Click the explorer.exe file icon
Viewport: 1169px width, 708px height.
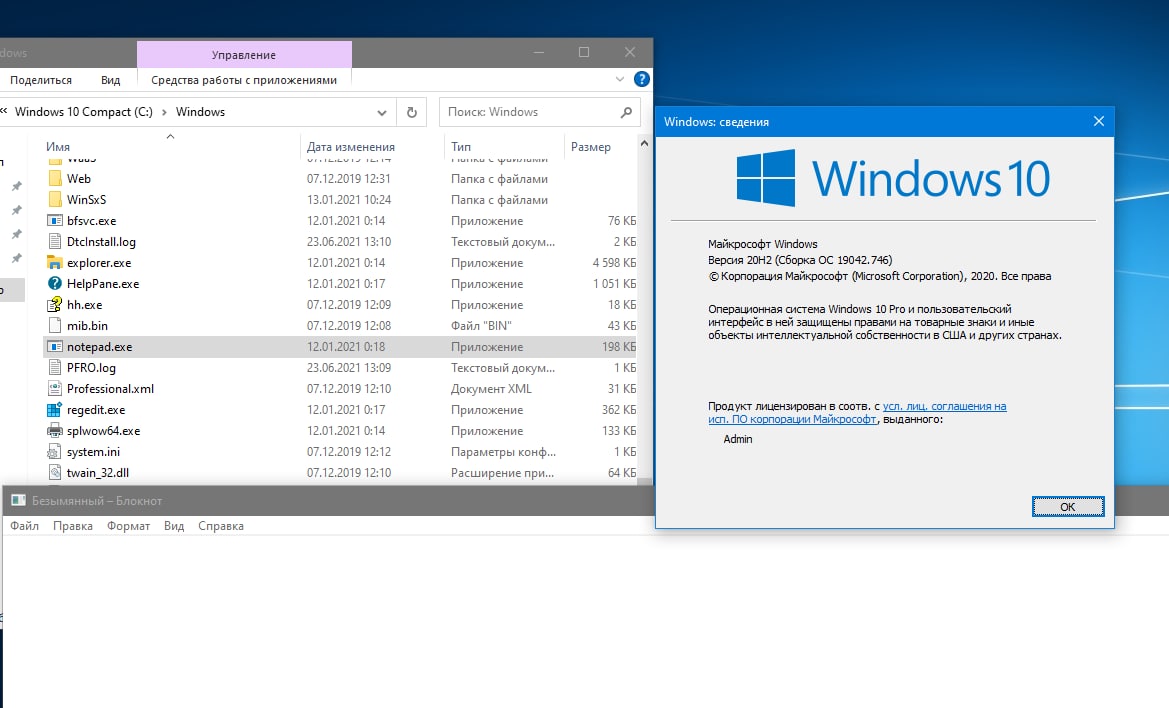(x=54, y=262)
